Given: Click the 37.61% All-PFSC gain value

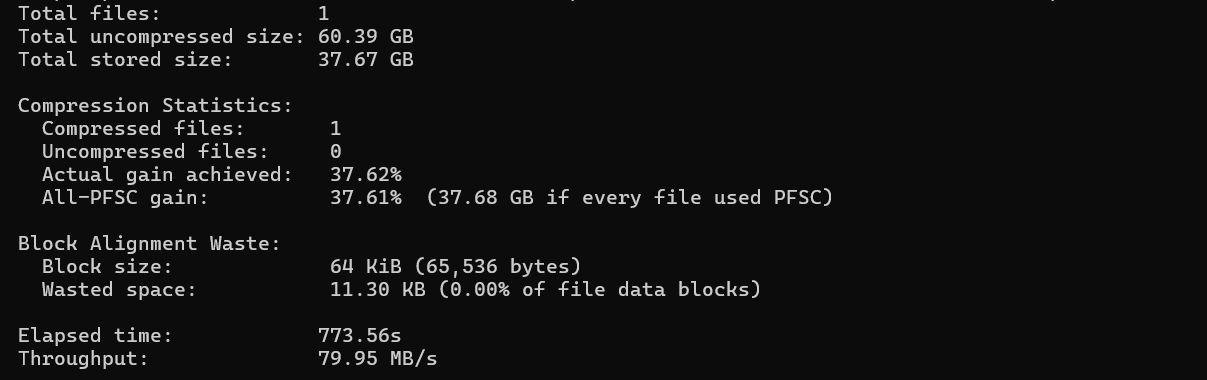Looking at the screenshot, I should tap(366, 198).
